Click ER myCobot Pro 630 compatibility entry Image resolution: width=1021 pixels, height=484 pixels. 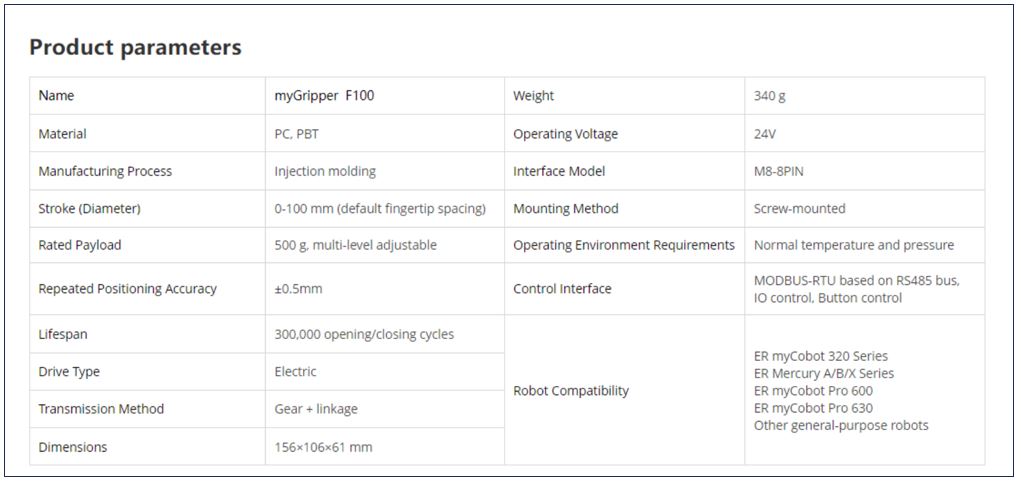tap(813, 408)
